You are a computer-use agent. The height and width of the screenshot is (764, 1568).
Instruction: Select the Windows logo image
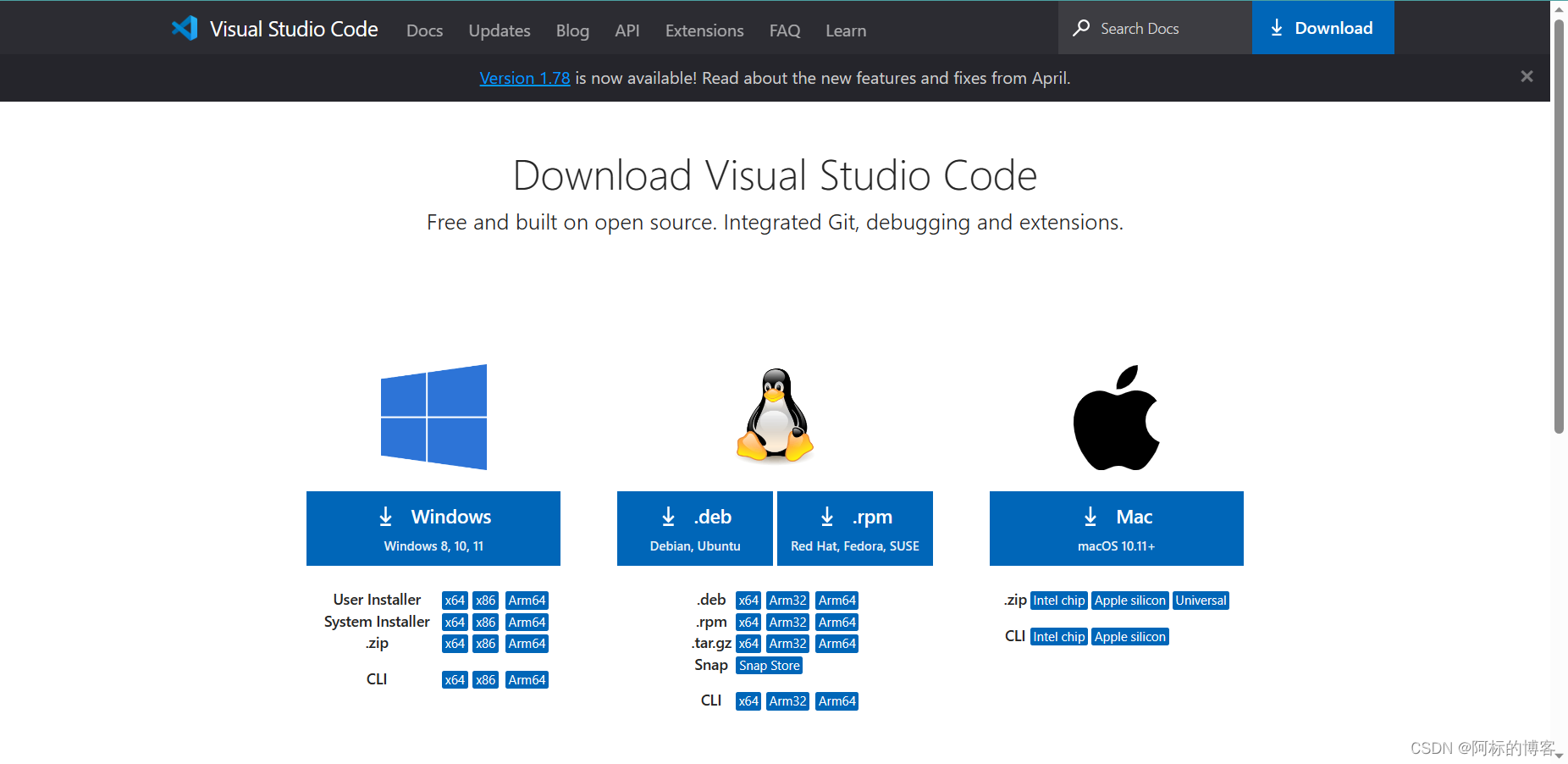433,416
